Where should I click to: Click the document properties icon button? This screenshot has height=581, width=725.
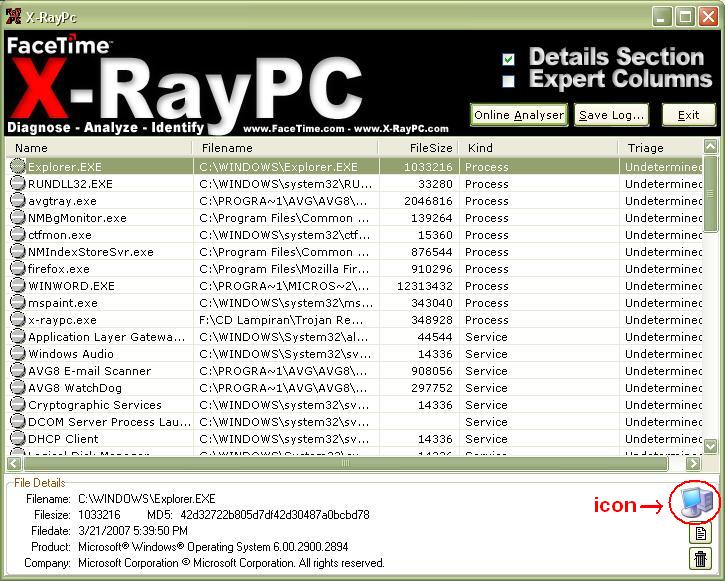point(700,533)
